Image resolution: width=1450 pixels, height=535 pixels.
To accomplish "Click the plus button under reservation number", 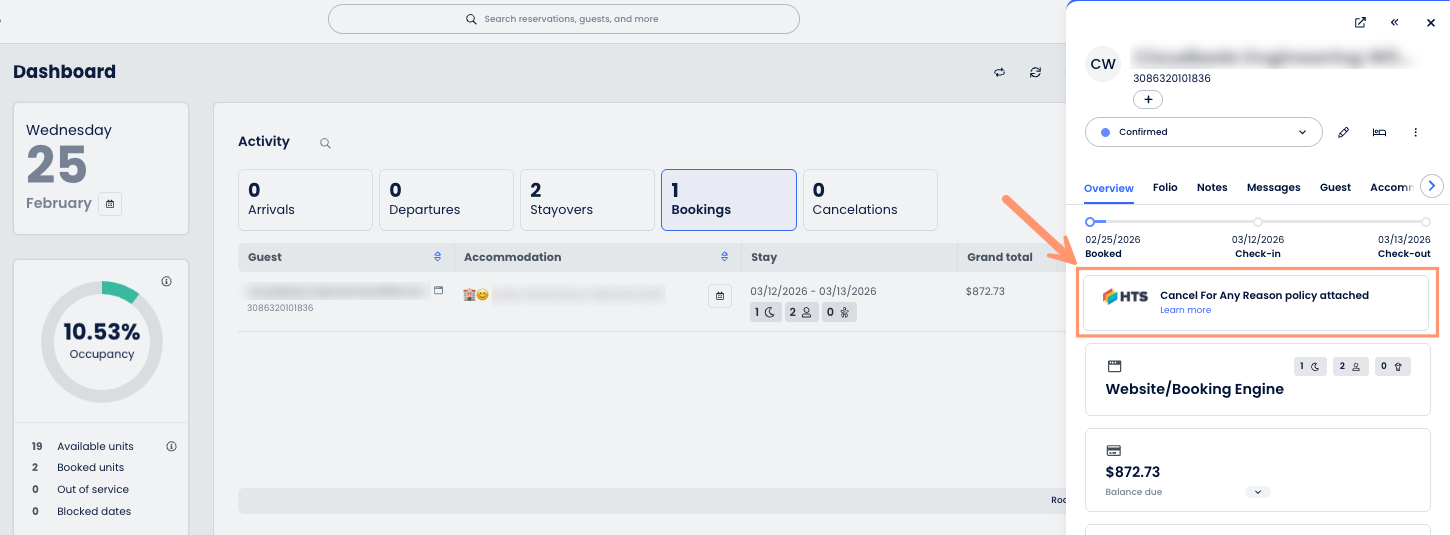I will pyautogui.click(x=1147, y=99).
